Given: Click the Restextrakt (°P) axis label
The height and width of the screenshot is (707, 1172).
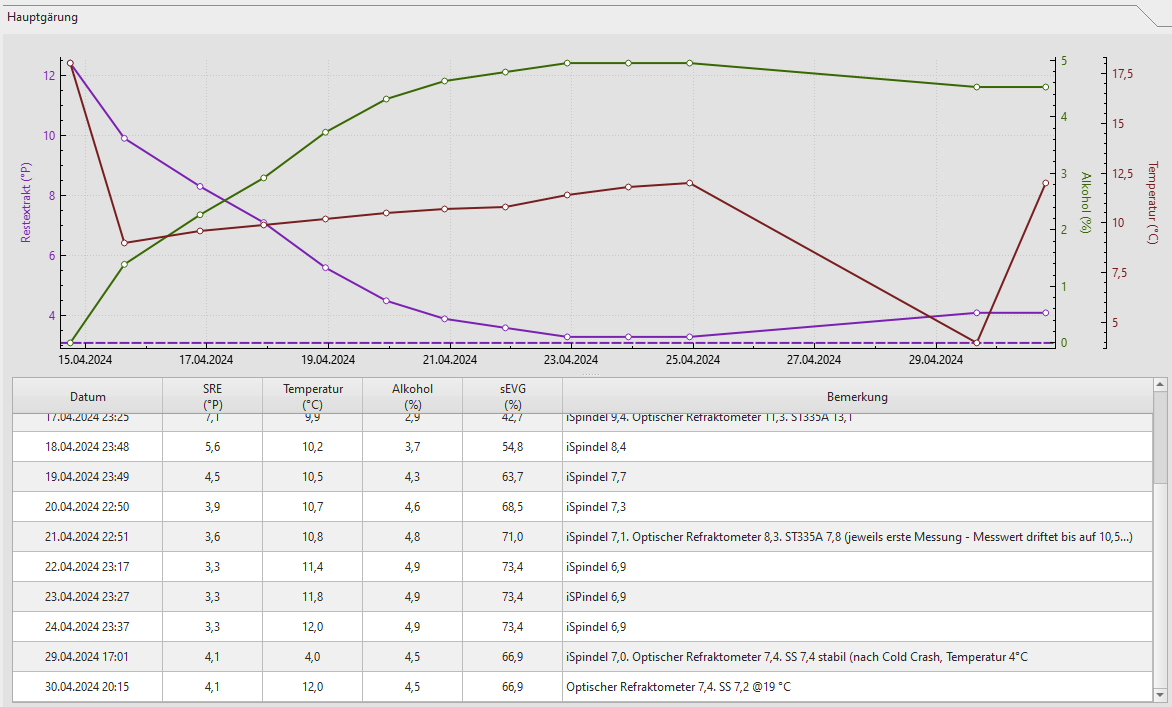Looking at the screenshot, I should point(27,198).
